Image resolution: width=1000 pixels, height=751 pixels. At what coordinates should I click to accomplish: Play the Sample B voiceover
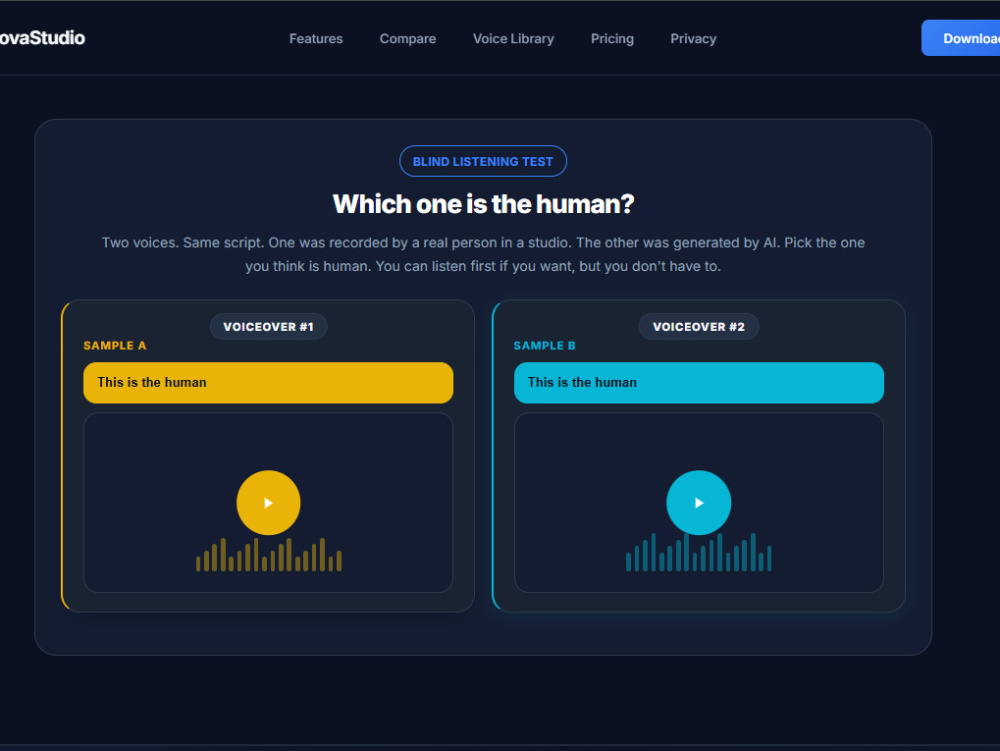[698, 502]
